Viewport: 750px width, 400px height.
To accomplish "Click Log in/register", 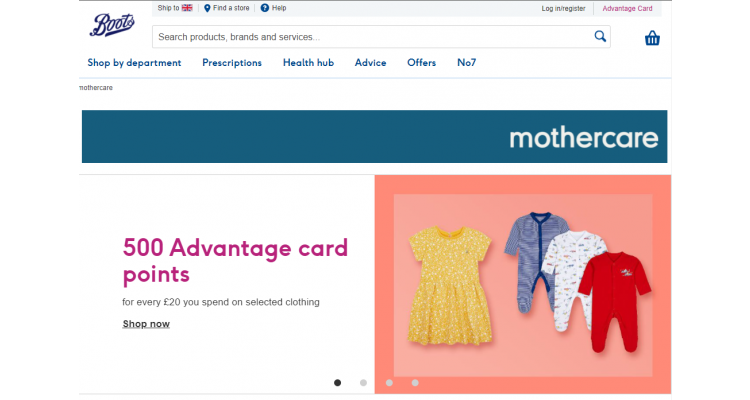I will 563,9.
